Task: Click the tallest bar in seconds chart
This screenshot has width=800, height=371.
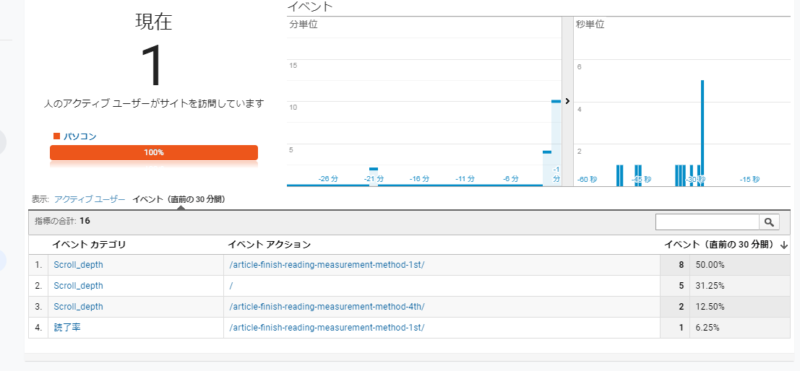Action: coord(703,133)
